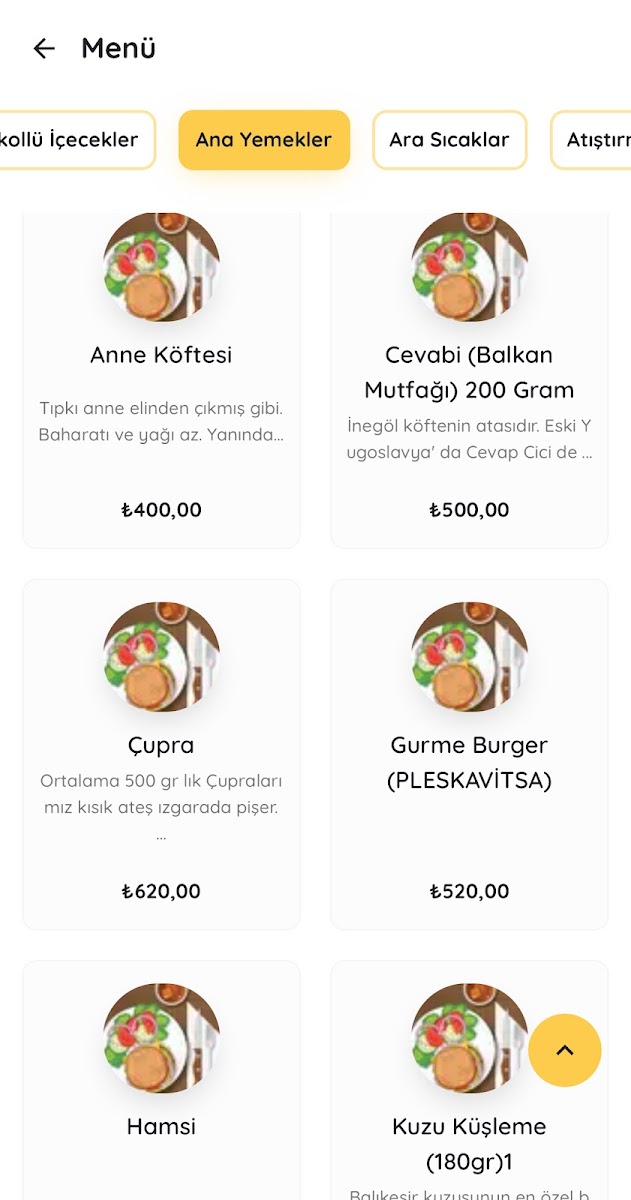Open Gurme Burger (PLESKAVİTSA) title
This screenshot has width=631, height=1200.
click(x=469, y=762)
